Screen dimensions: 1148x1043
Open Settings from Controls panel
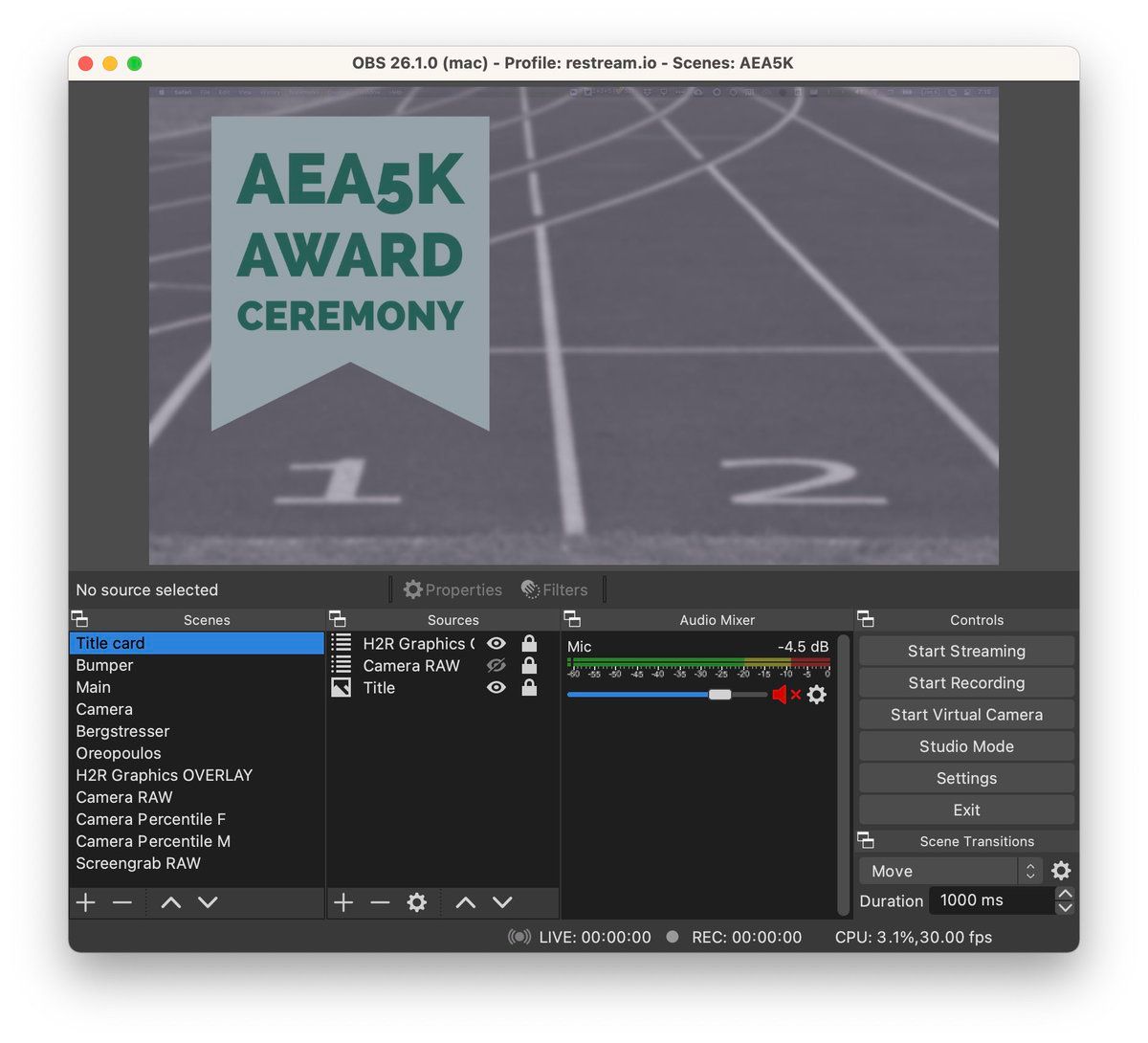pos(966,778)
